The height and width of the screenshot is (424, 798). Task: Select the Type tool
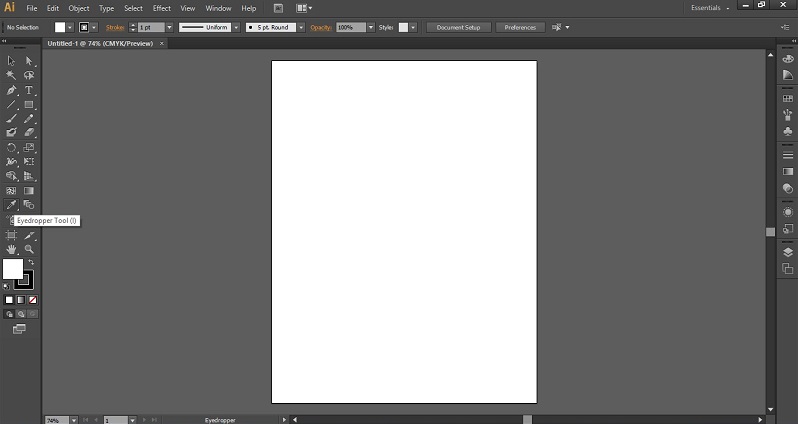point(29,90)
